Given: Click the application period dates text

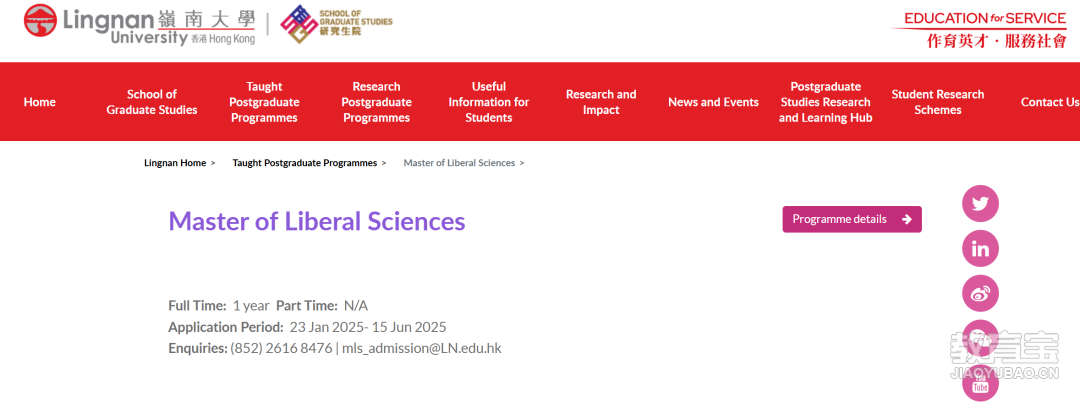Looking at the screenshot, I should tap(368, 327).
